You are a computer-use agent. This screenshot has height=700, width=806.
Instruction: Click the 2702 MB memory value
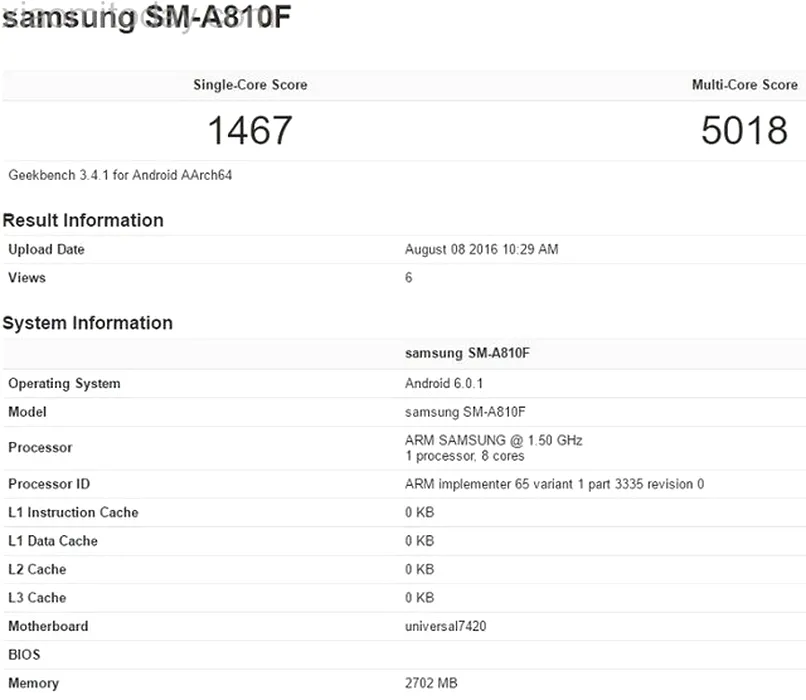tap(431, 684)
